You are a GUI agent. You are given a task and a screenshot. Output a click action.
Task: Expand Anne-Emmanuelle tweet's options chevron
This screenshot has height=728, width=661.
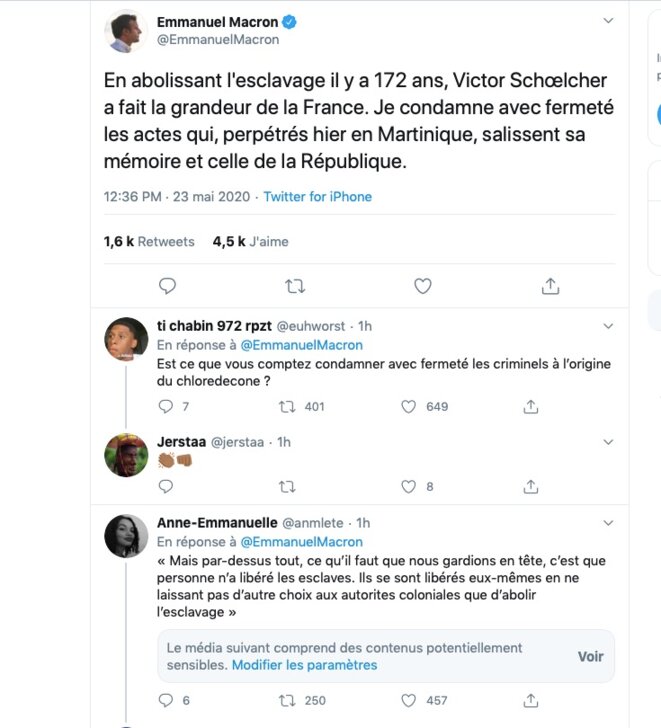(608, 523)
